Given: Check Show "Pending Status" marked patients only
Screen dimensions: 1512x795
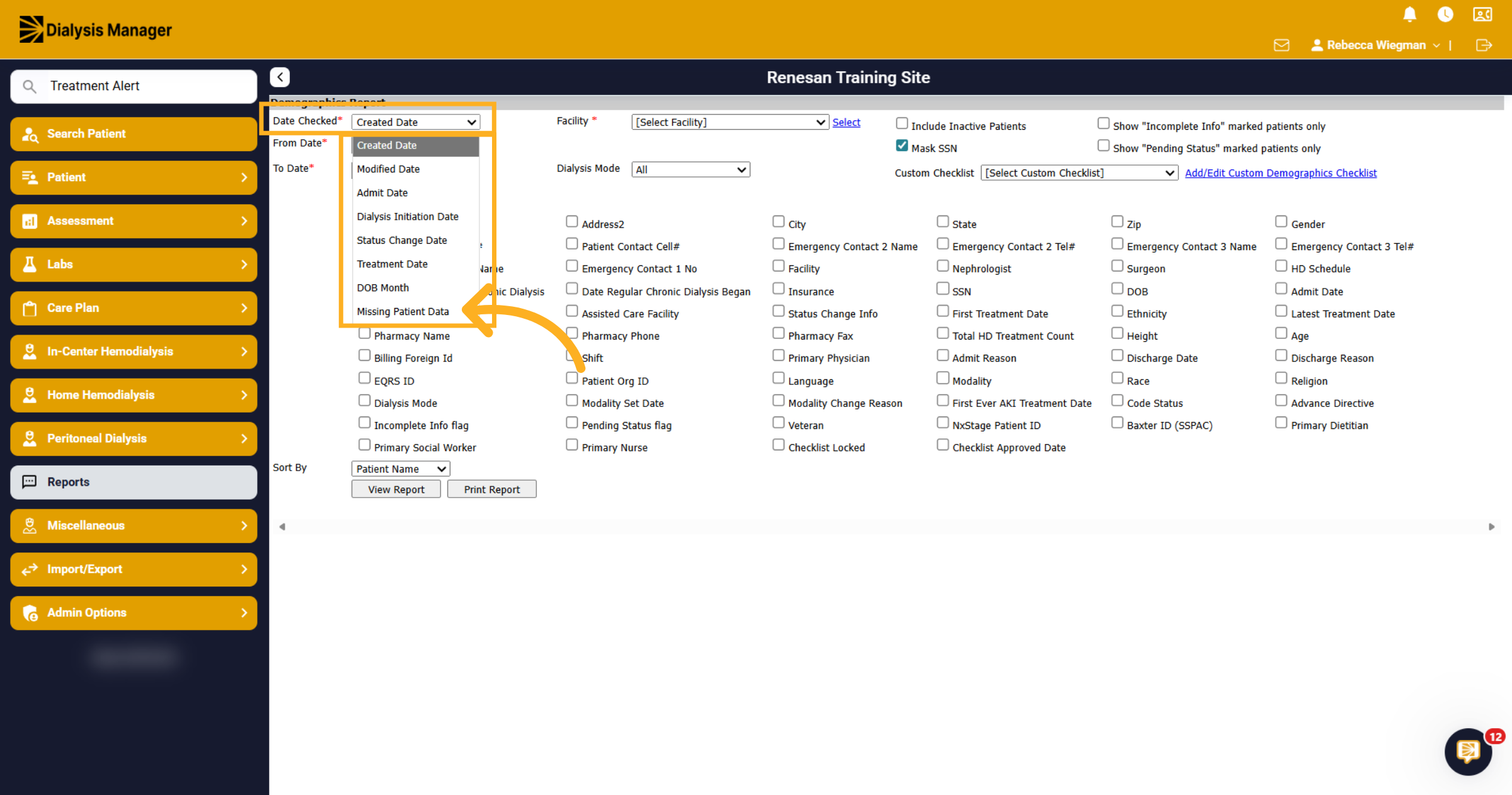Looking at the screenshot, I should coord(1103,146).
